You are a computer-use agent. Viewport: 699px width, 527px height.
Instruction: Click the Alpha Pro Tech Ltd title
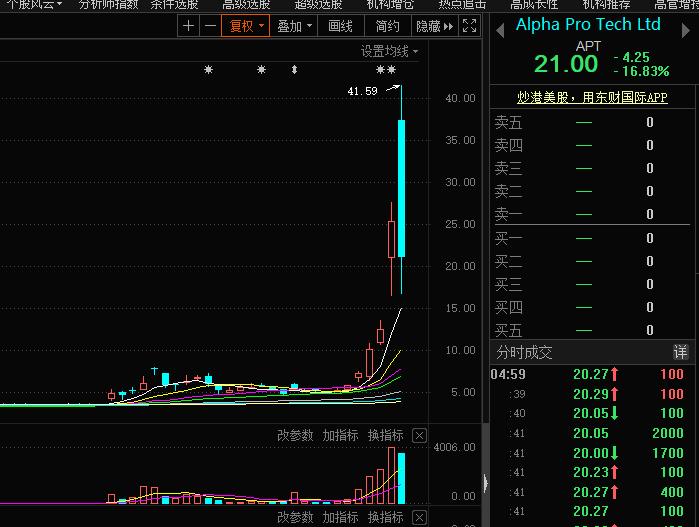click(x=588, y=25)
